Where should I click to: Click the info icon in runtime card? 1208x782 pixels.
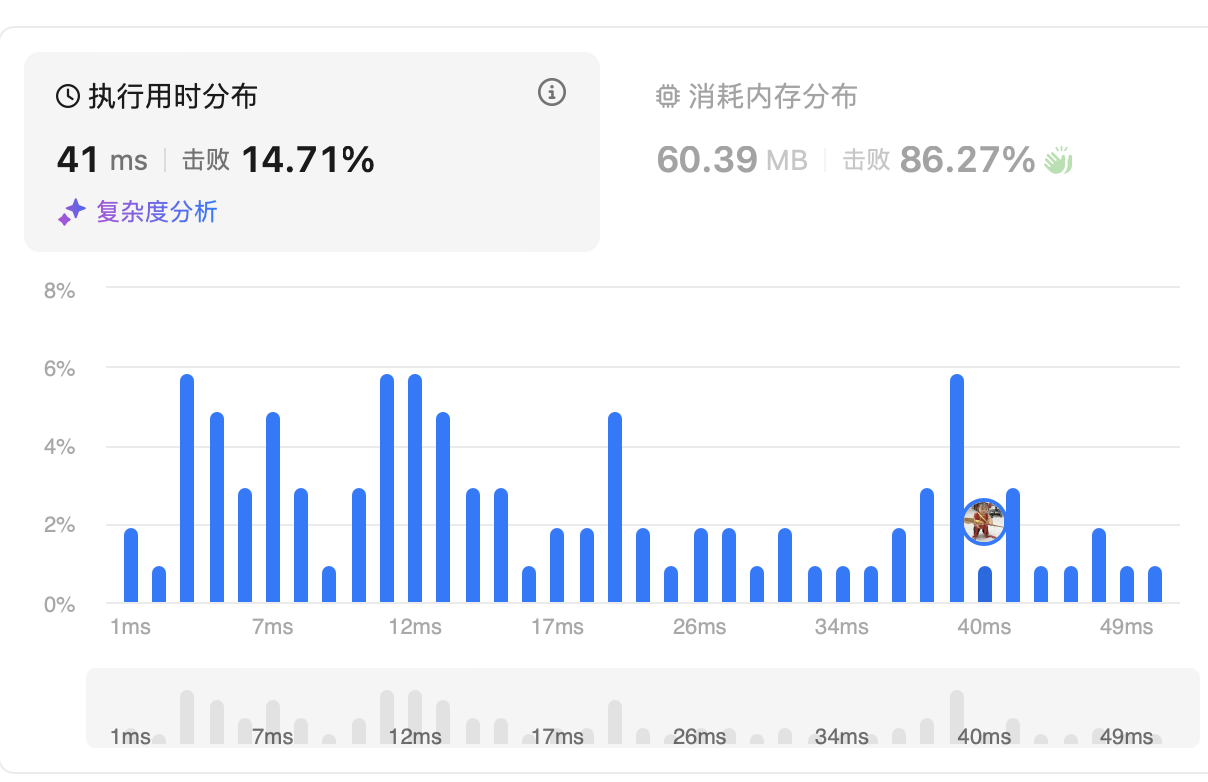(x=552, y=93)
